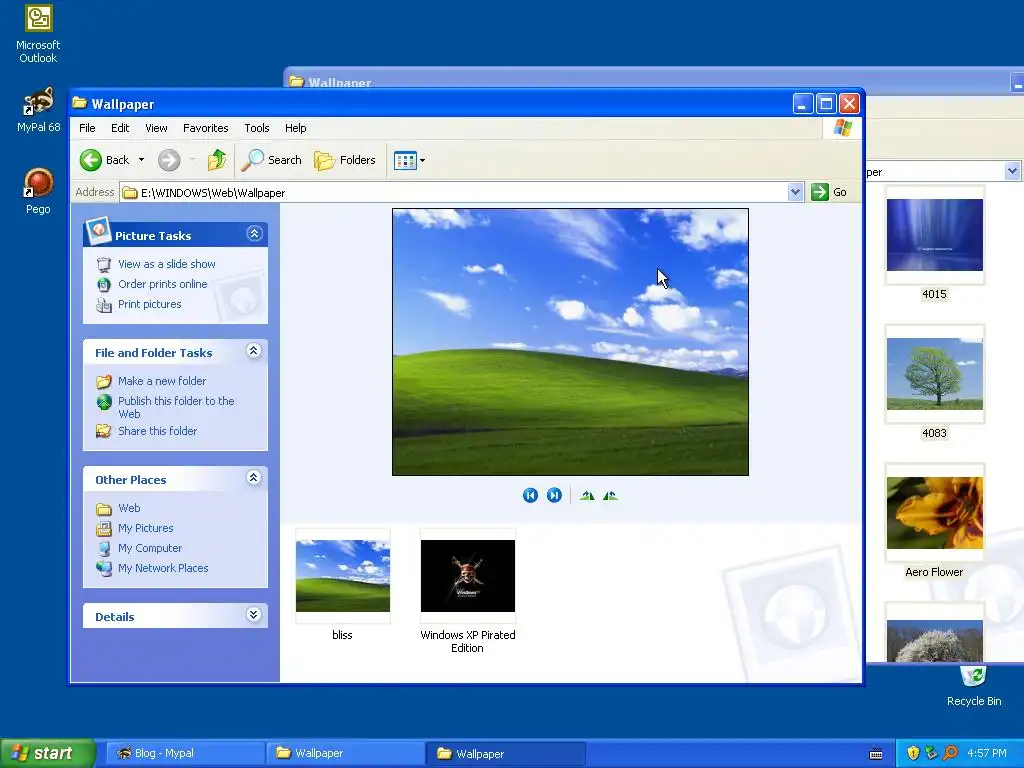Rotate the picture counterclockwise

click(611, 496)
